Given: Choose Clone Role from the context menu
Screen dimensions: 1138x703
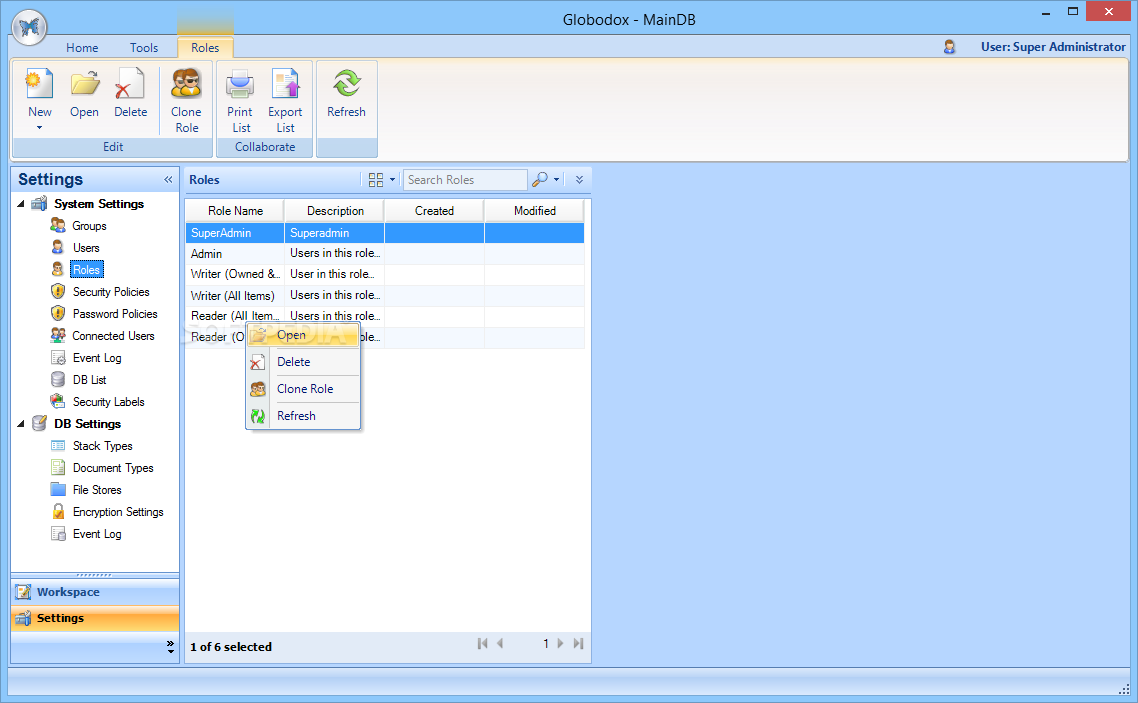Looking at the screenshot, I should [303, 389].
